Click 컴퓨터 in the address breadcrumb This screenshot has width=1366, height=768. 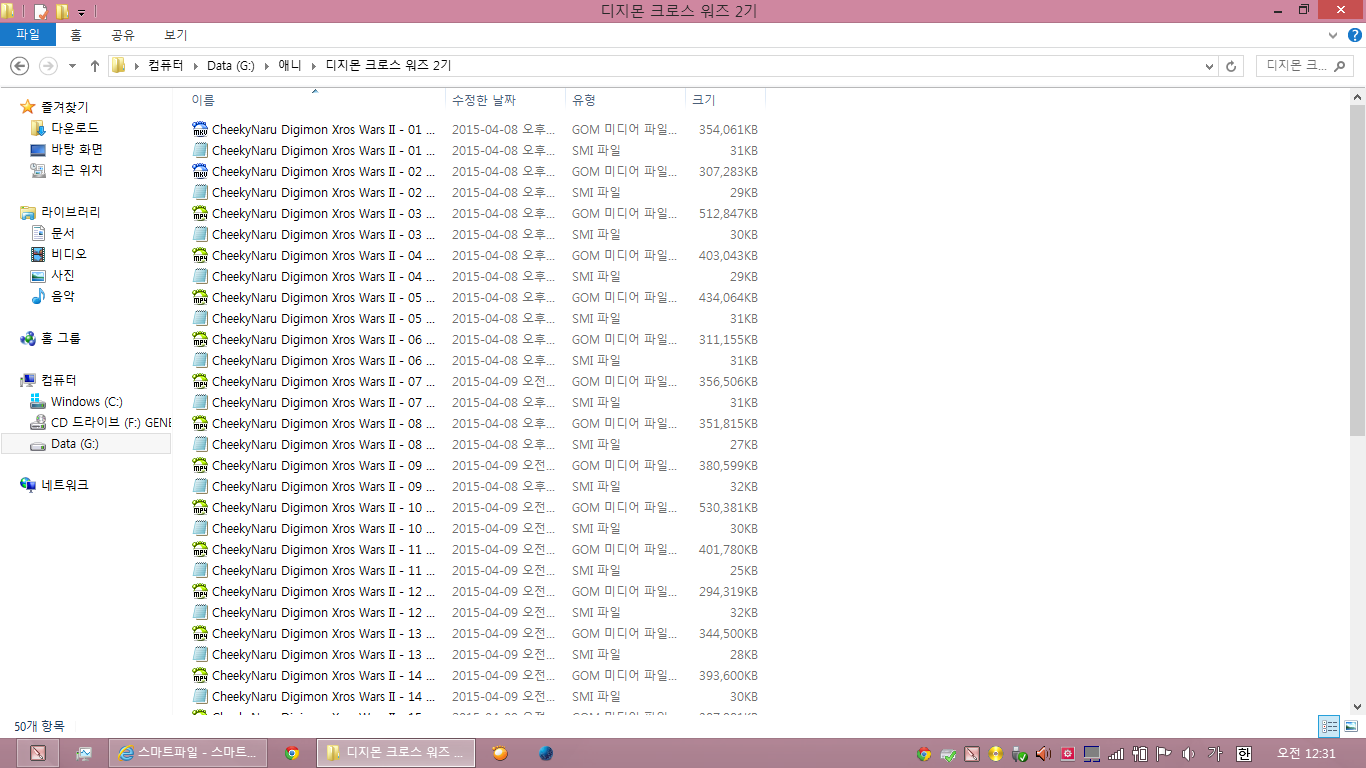[165, 66]
